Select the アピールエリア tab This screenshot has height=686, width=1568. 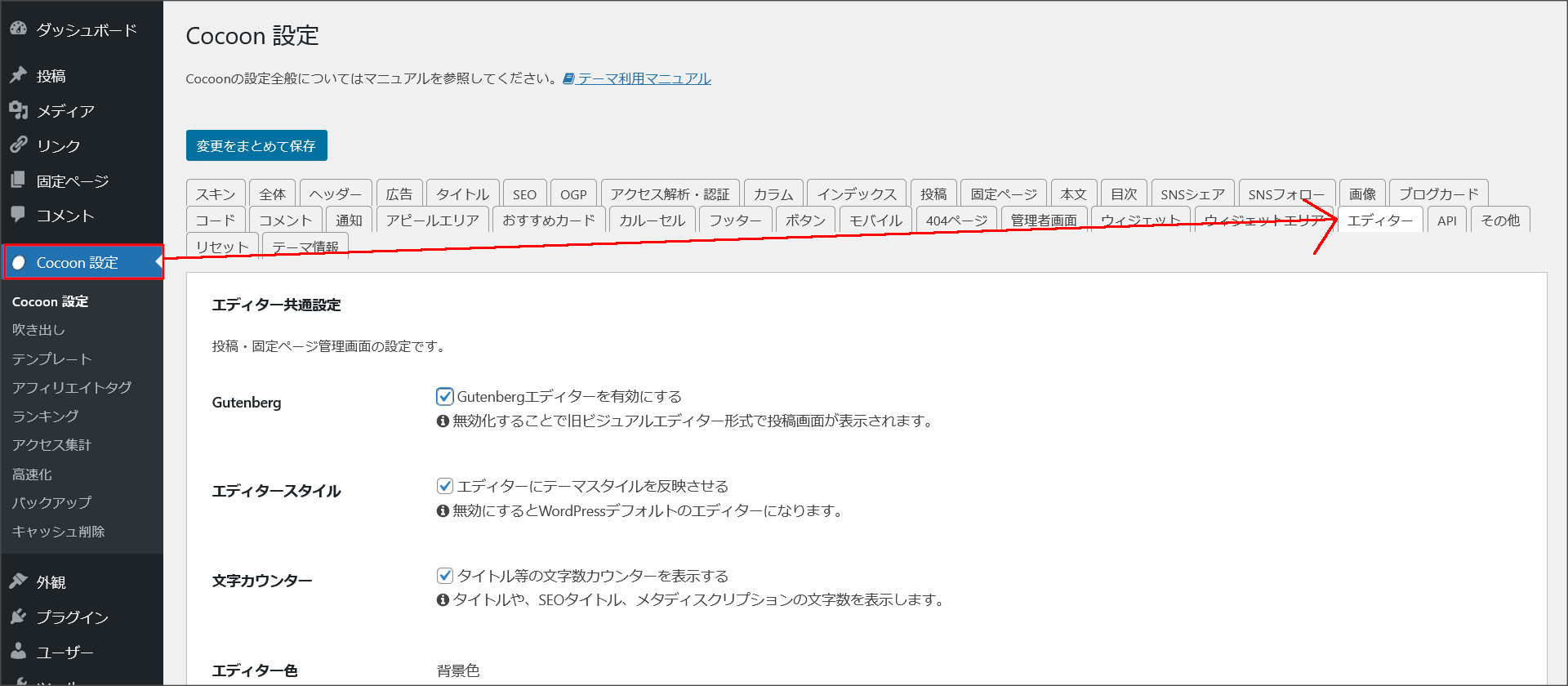point(433,220)
